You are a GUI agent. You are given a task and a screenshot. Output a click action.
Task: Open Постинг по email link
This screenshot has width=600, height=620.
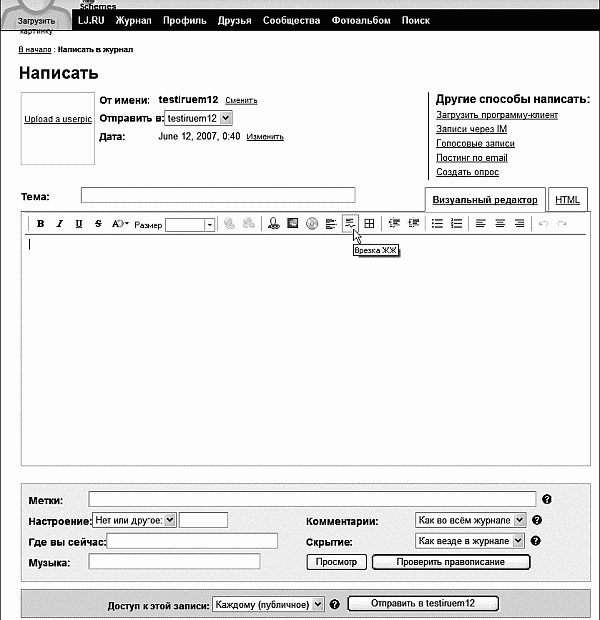(x=472, y=158)
